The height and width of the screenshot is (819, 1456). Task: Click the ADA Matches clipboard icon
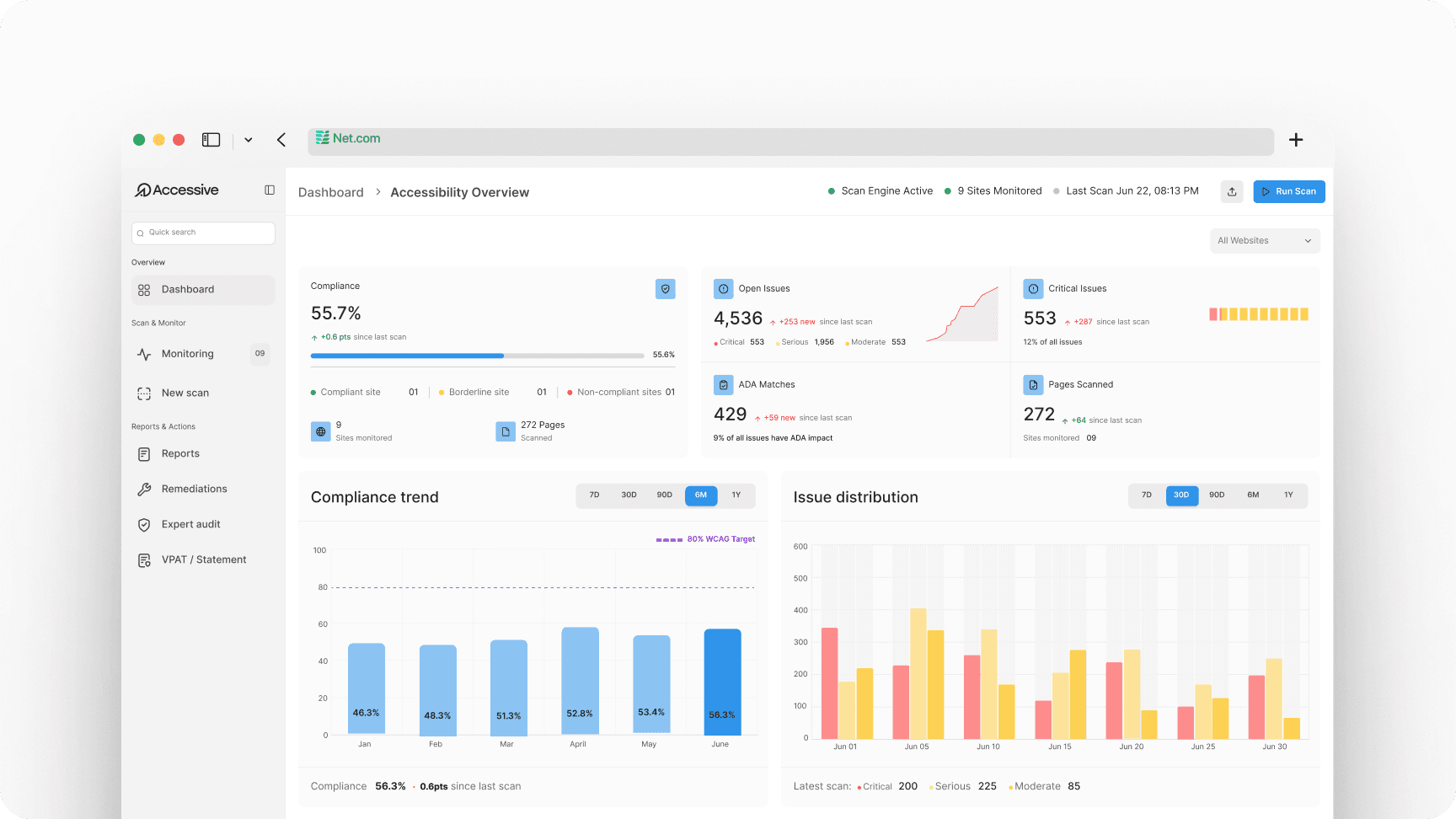click(x=724, y=385)
